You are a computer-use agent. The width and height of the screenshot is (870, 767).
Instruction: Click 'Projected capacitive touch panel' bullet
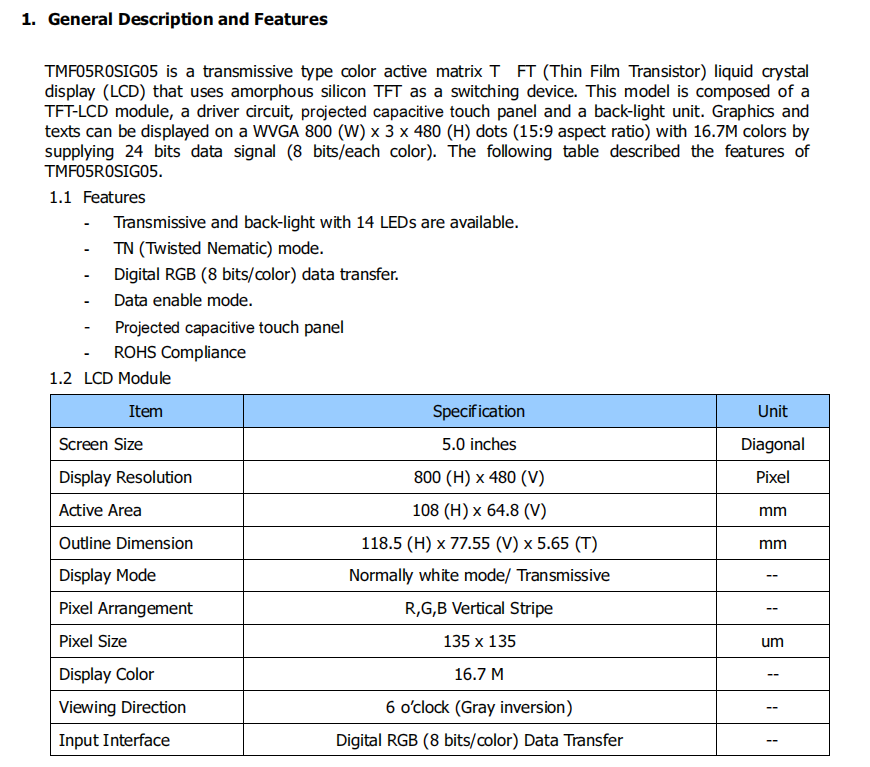pyautogui.click(x=229, y=327)
